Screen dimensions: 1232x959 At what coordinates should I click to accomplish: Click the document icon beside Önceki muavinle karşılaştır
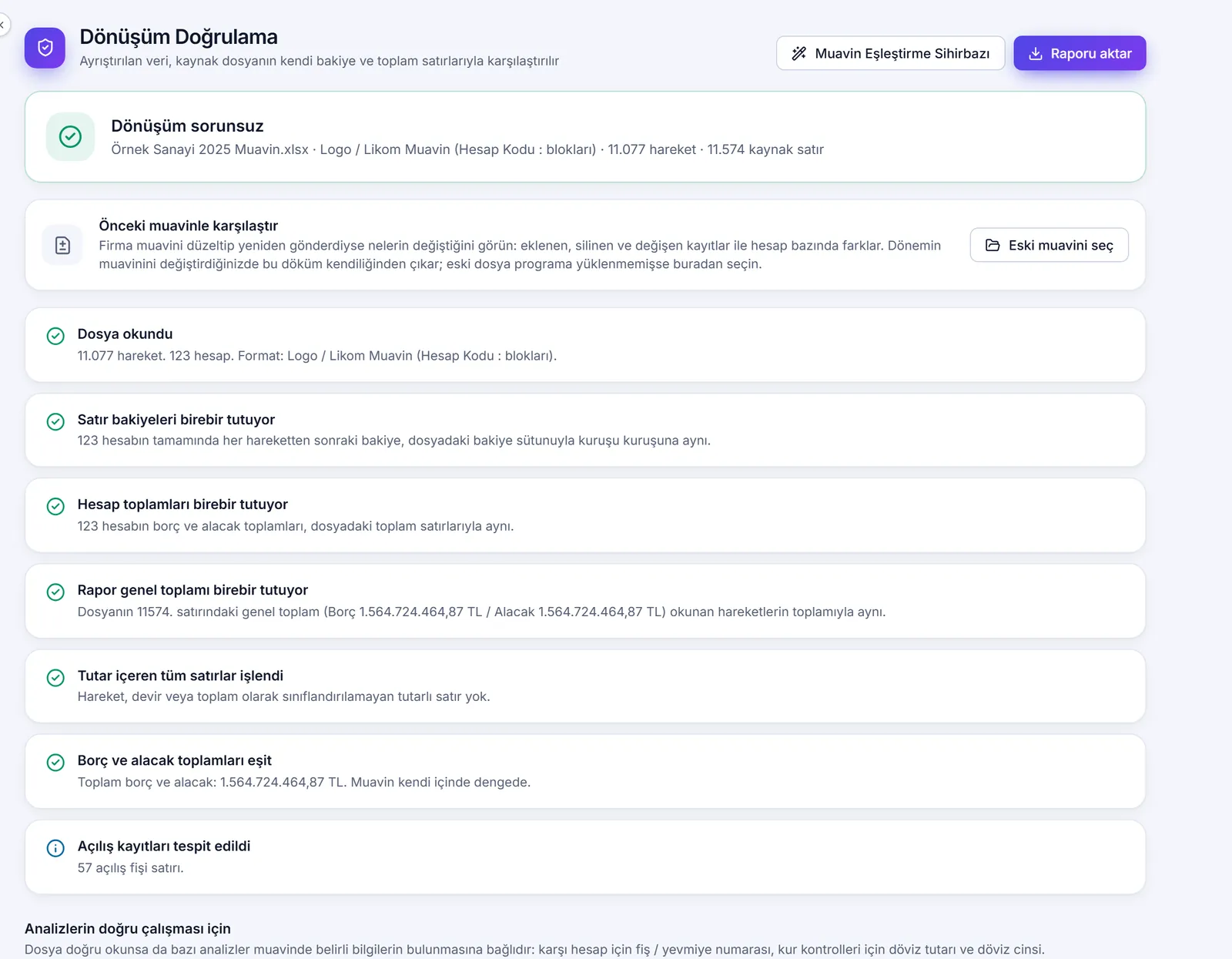62,245
